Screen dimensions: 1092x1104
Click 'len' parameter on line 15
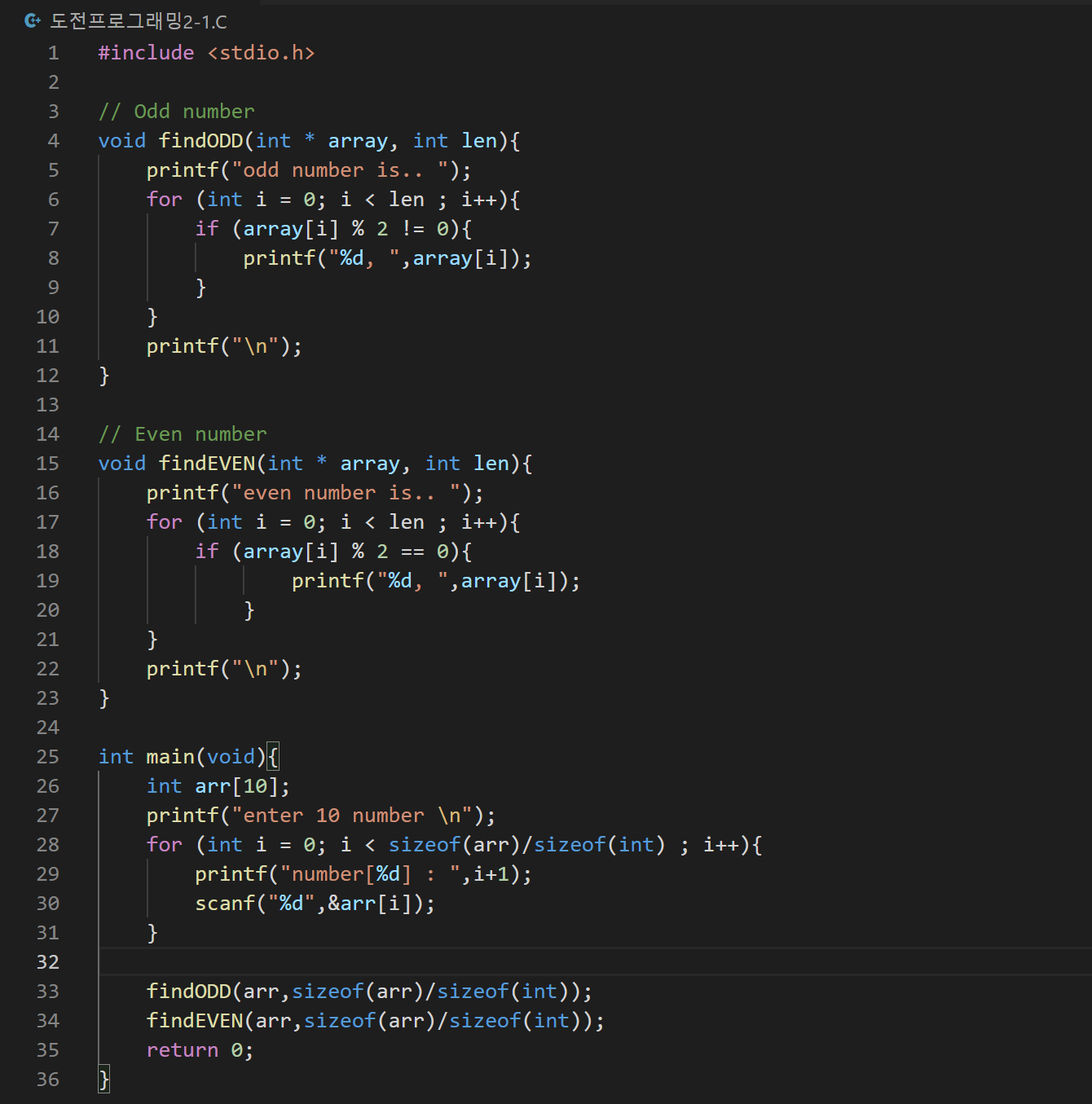[491, 464]
